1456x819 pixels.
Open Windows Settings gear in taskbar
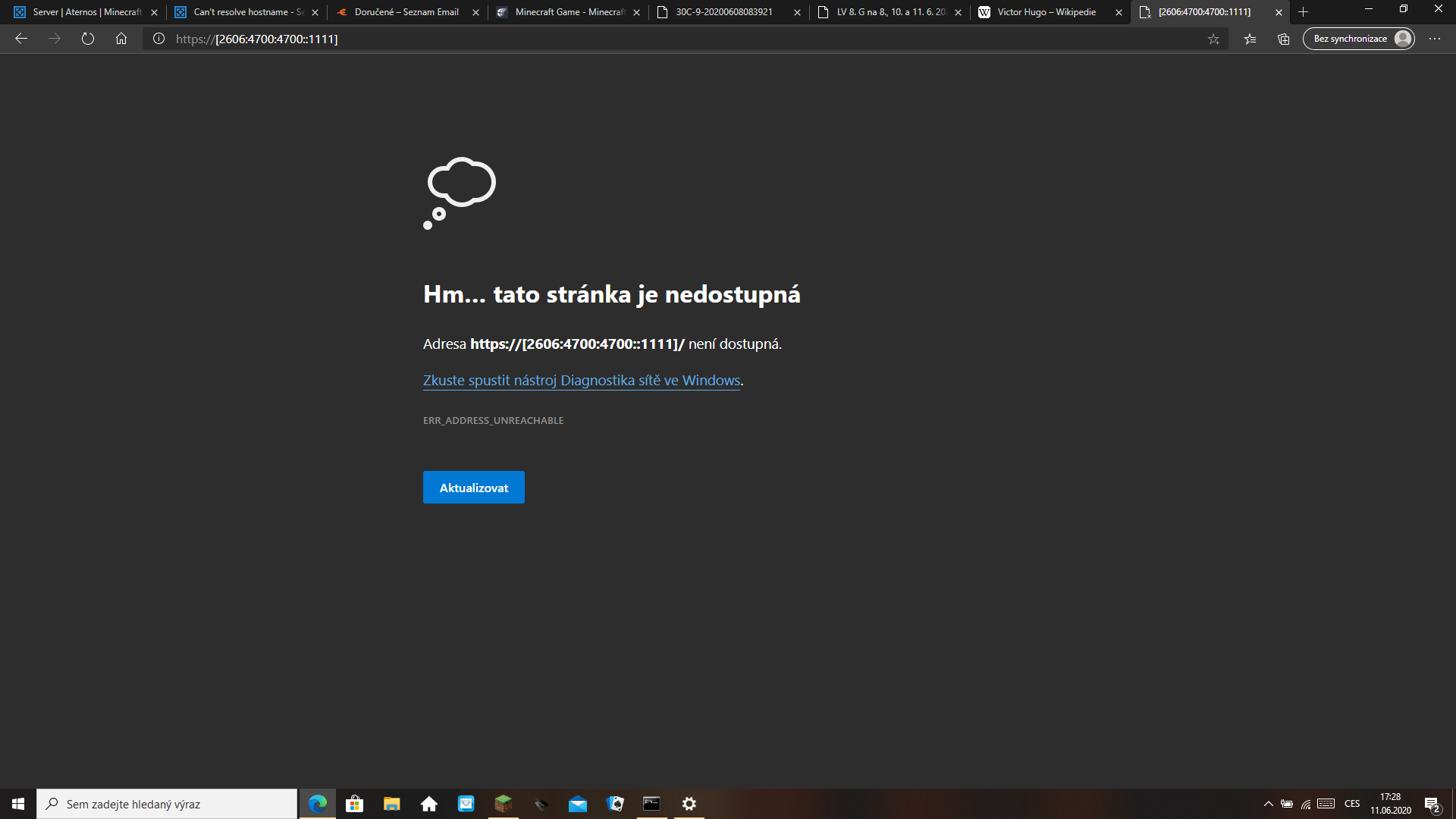pos(689,804)
